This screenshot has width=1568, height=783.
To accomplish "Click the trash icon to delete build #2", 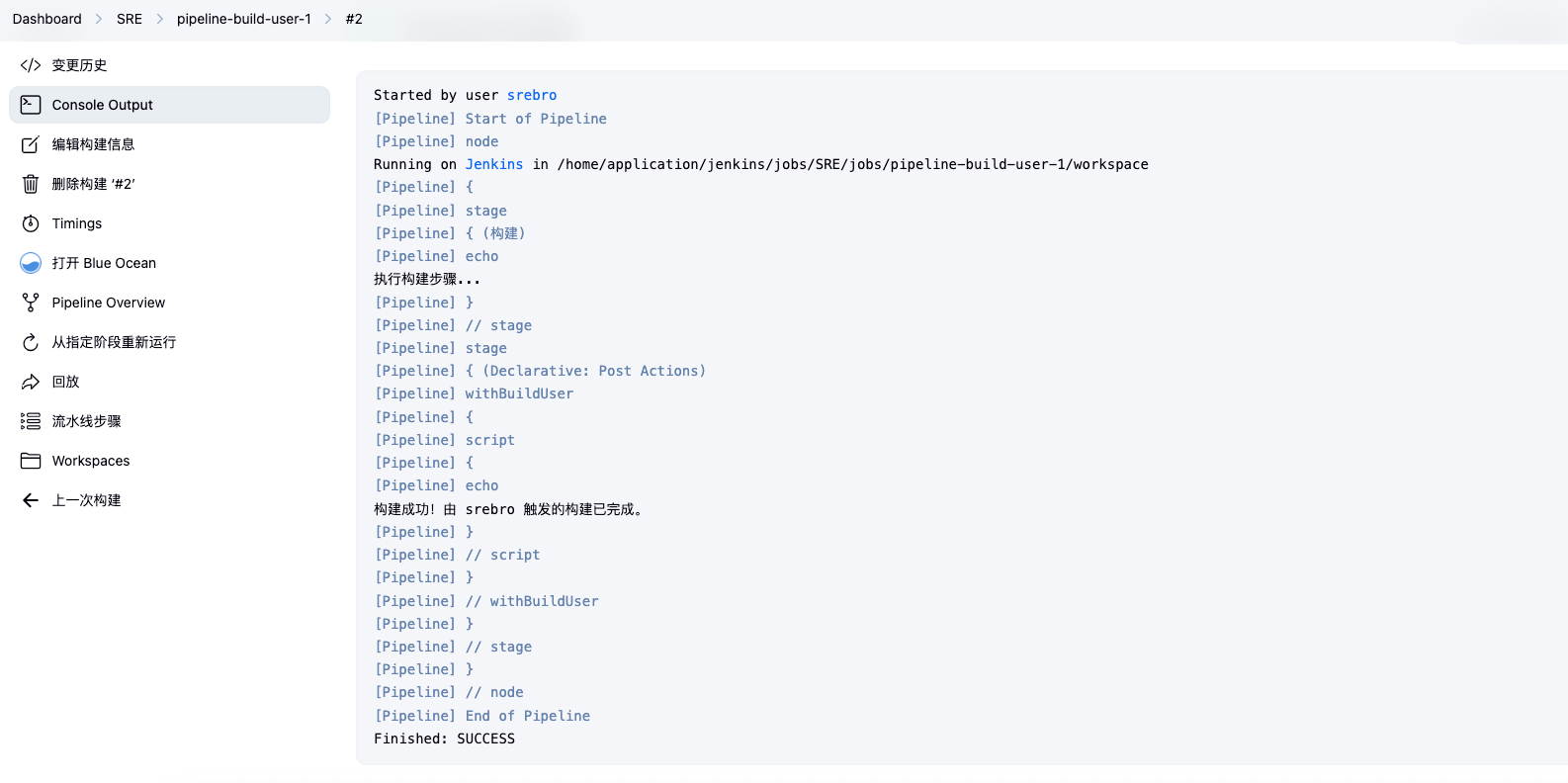I will 31,184.
